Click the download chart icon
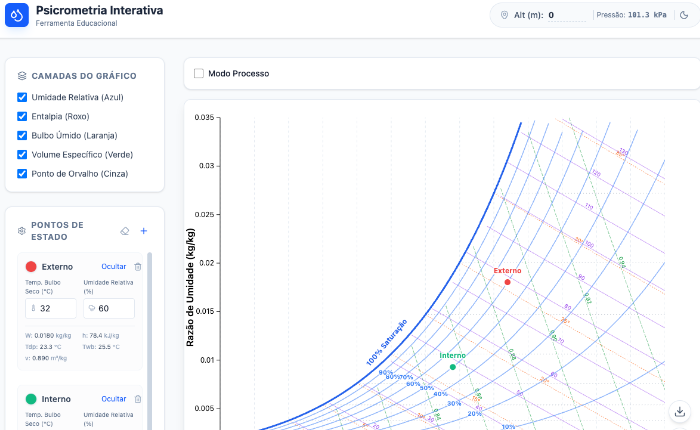 (x=680, y=411)
